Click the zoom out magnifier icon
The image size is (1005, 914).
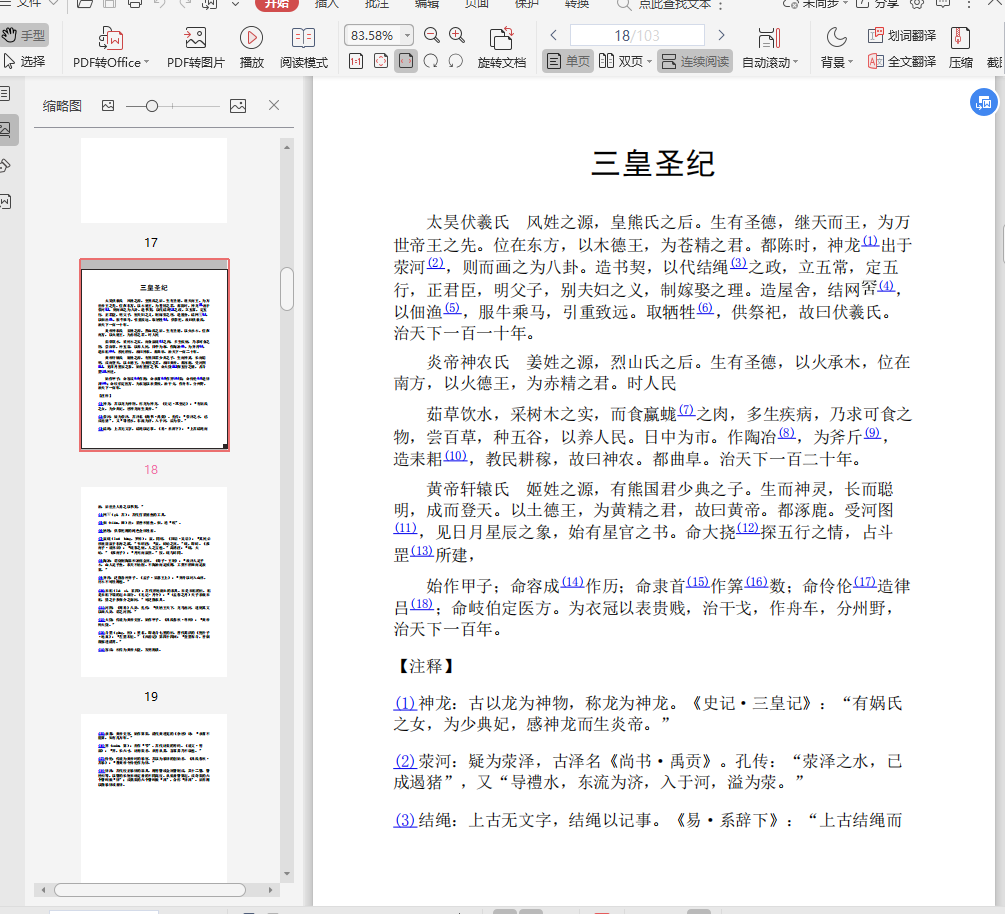pos(431,36)
